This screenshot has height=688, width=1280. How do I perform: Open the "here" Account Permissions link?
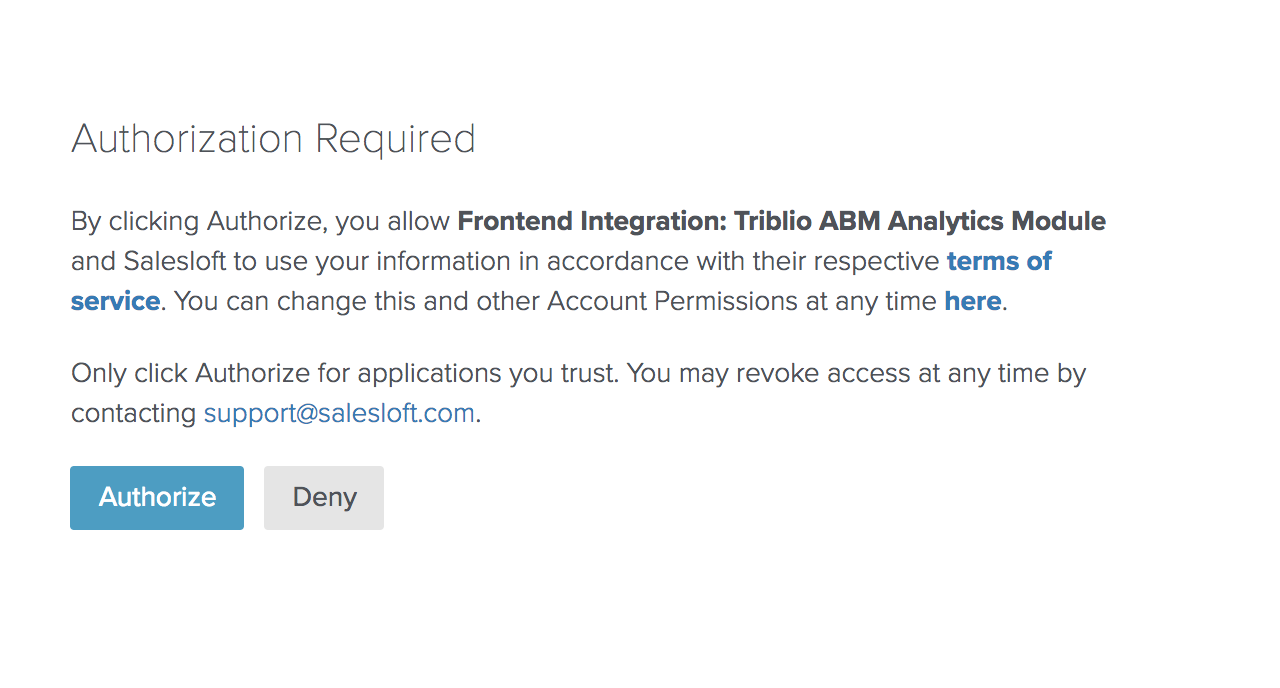point(973,301)
